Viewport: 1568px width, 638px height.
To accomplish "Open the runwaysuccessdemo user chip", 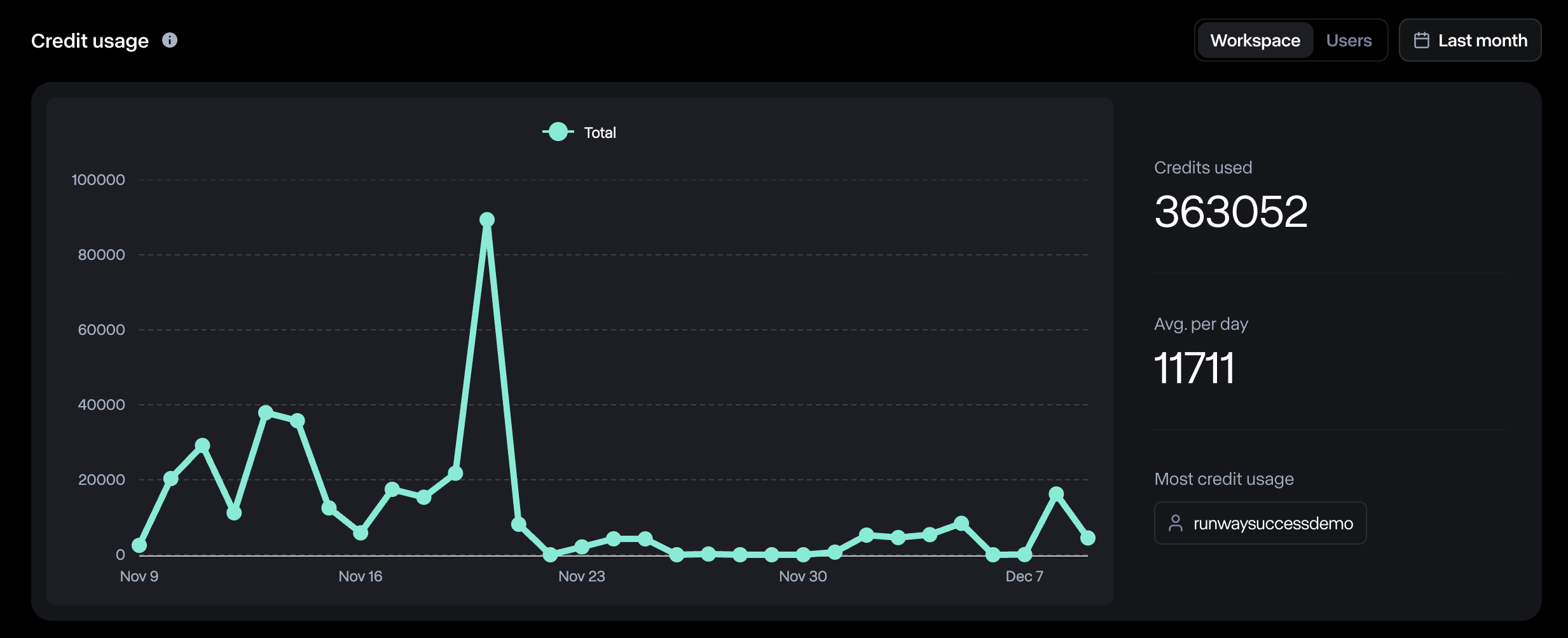I will [1260, 523].
